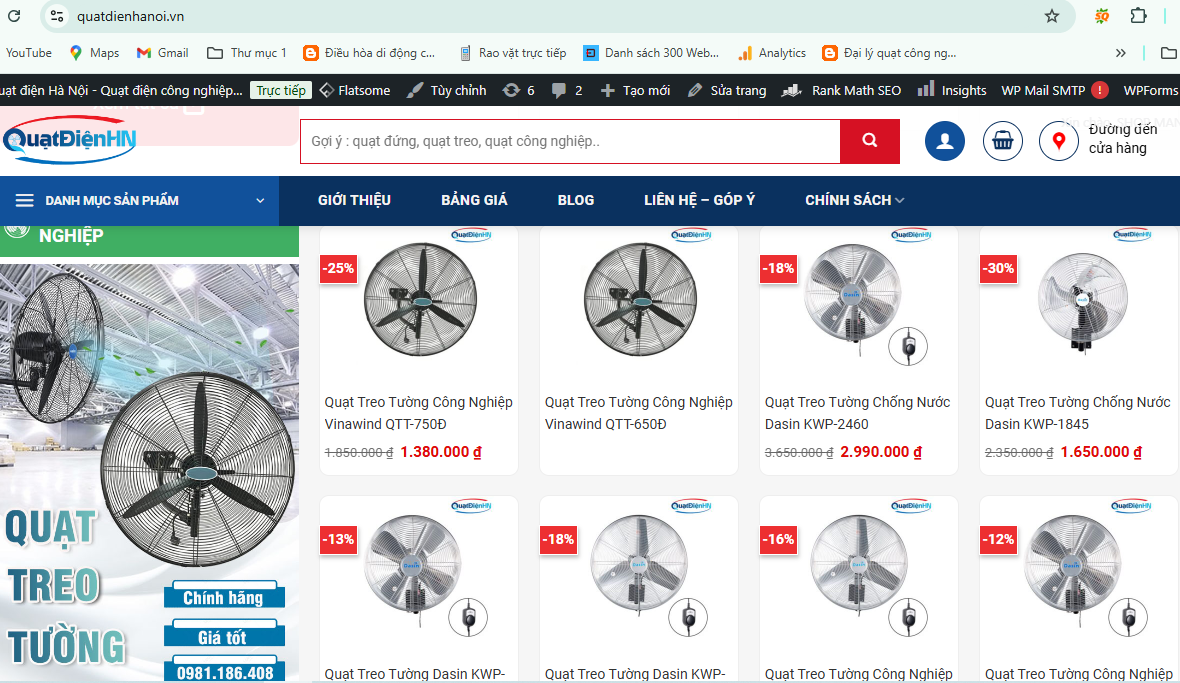Image resolution: width=1180 pixels, height=683 pixels.
Task: Click Quạt Treo Tường Vinawind QTT-650Đ title
Action: (638, 413)
